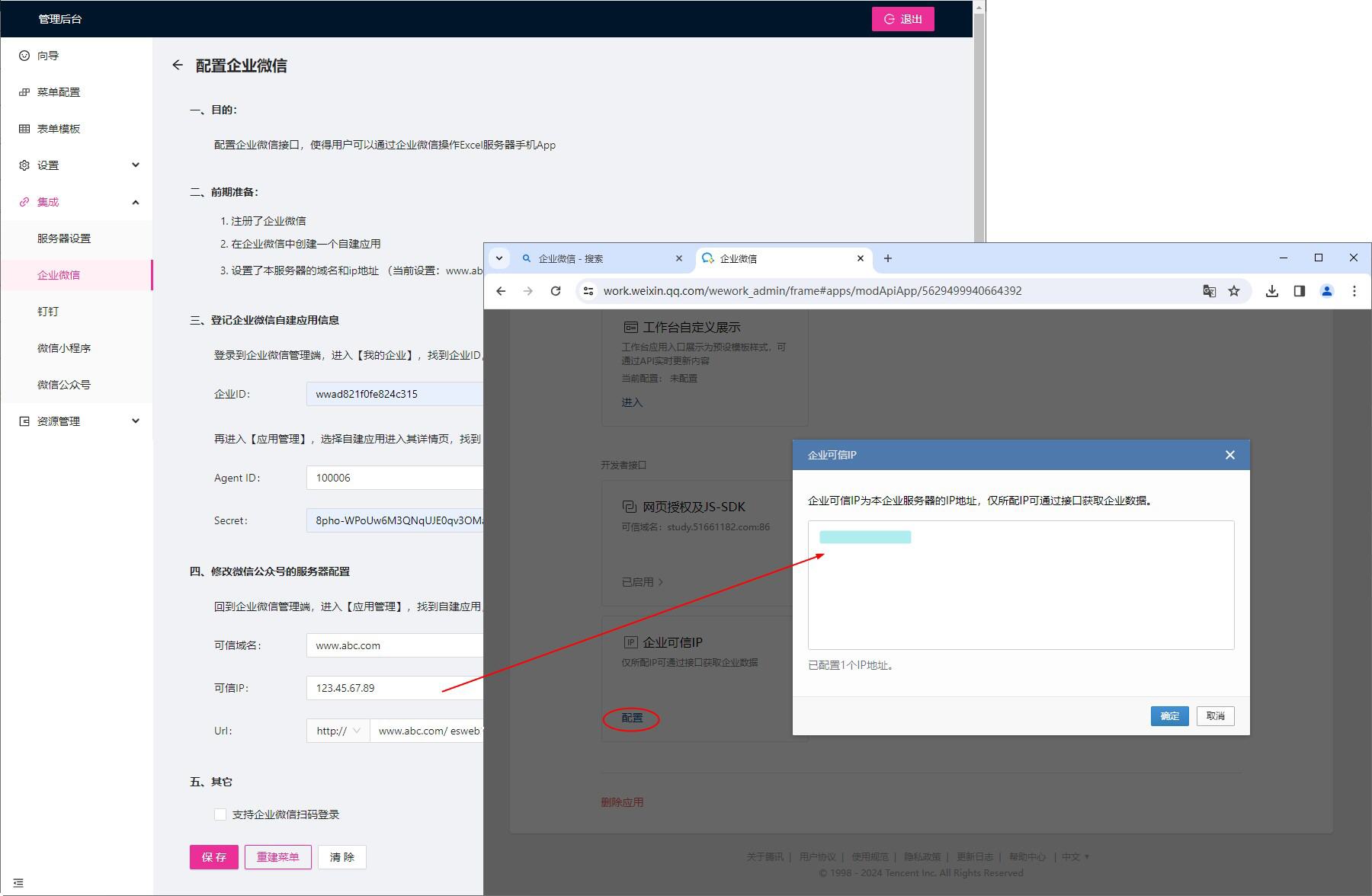This screenshot has height=896, width=1372.
Task: Enable 支持企业微信扫码登录 checkbox
Action: pyautogui.click(x=220, y=814)
